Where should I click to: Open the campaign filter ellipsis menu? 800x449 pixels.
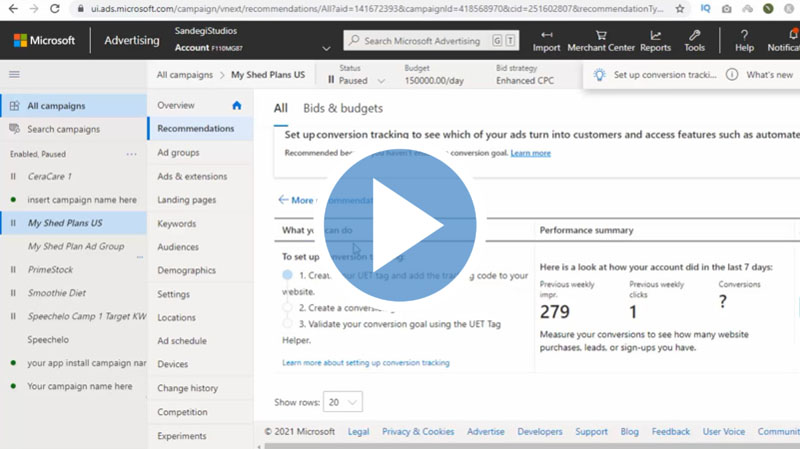pyautogui.click(x=132, y=154)
